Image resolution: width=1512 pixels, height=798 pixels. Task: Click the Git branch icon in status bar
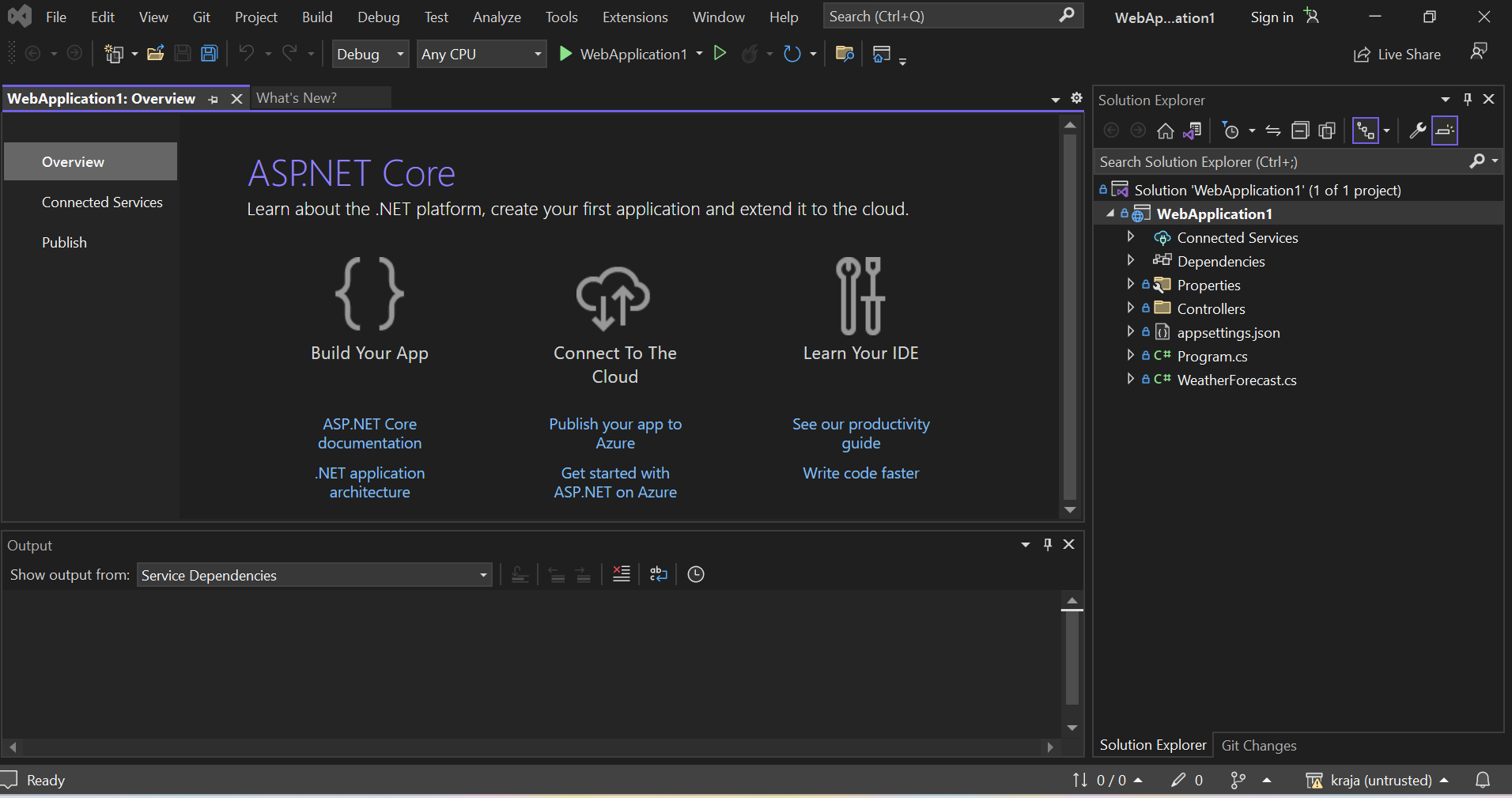[1238, 780]
